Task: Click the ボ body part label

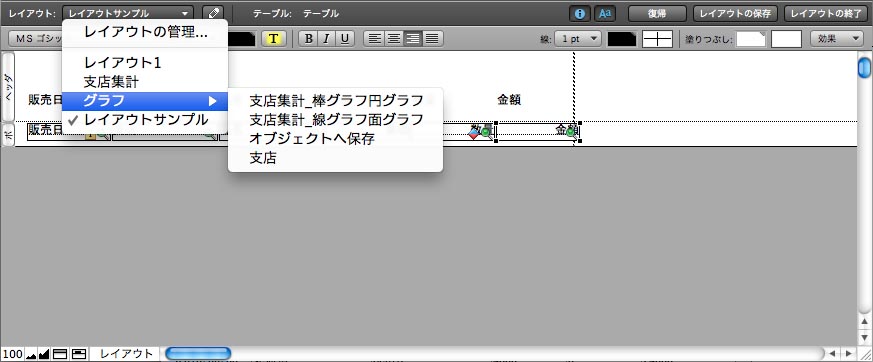Action: (x=8, y=135)
